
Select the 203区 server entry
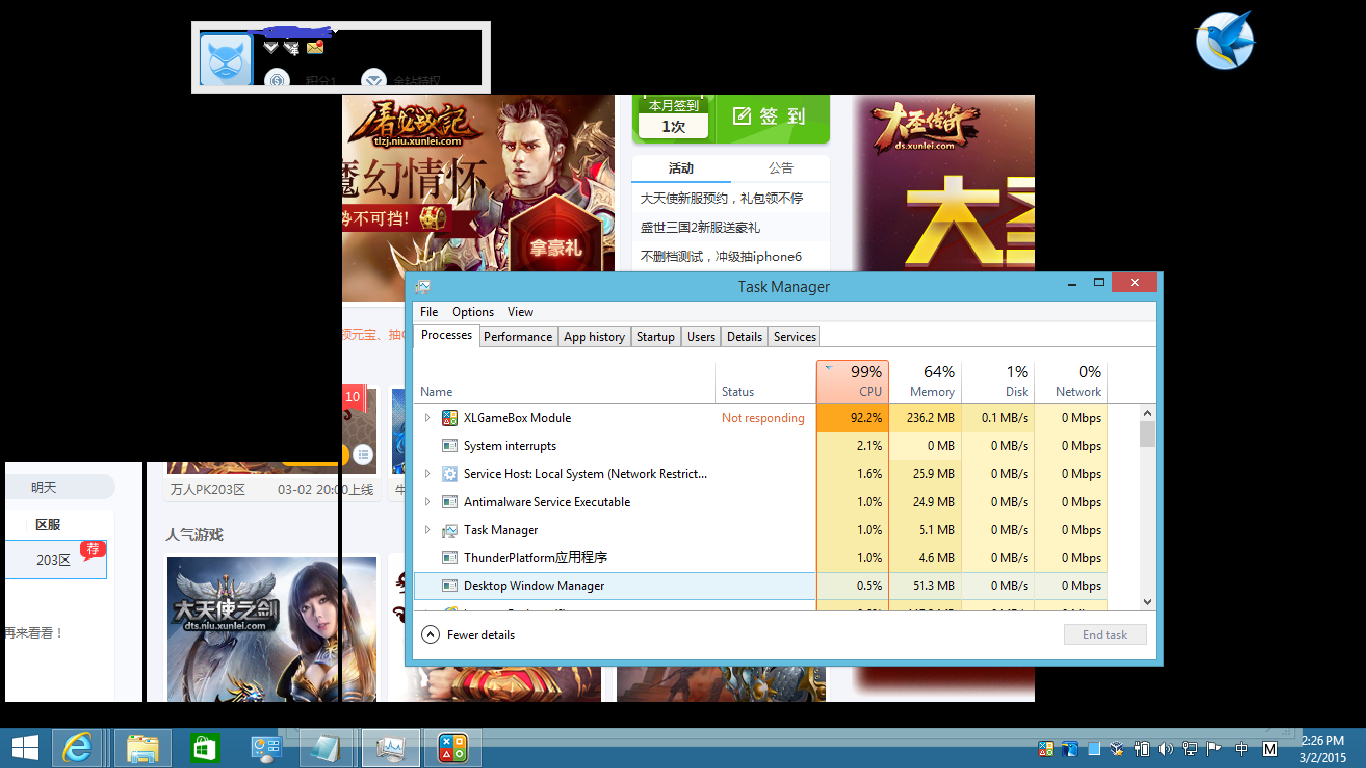(x=55, y=560)
